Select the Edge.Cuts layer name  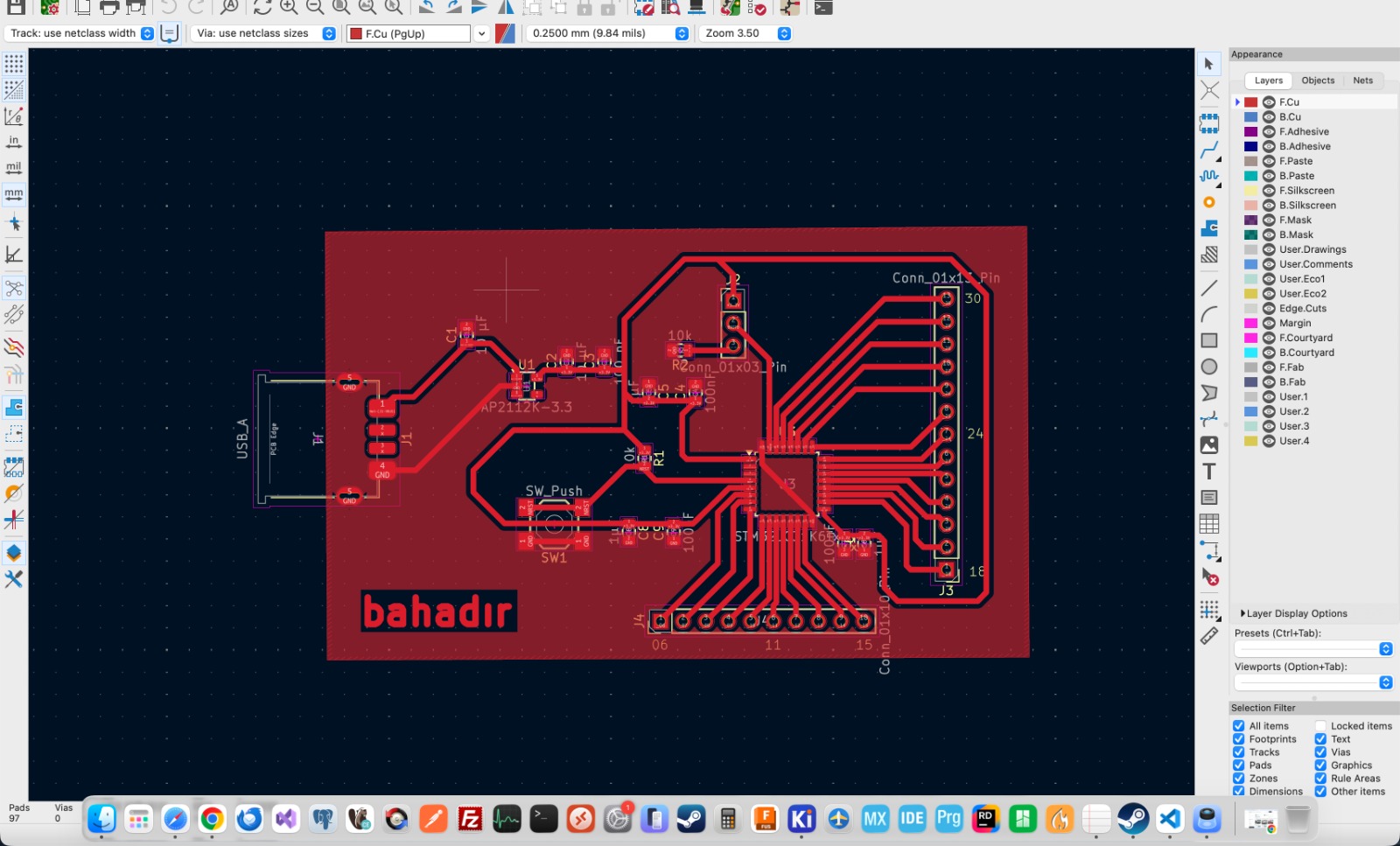pyautogui.click(x=1302, y=309)
